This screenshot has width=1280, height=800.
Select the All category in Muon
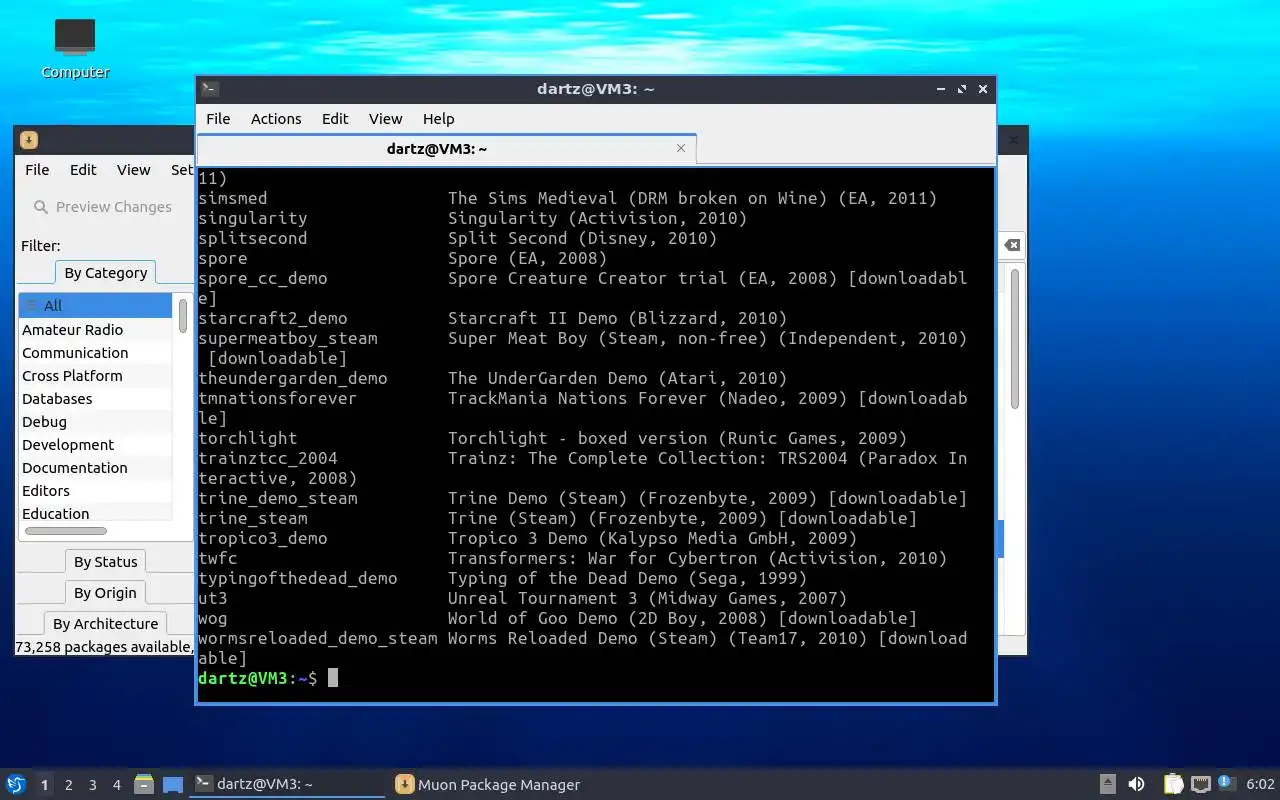pos(95,305)
